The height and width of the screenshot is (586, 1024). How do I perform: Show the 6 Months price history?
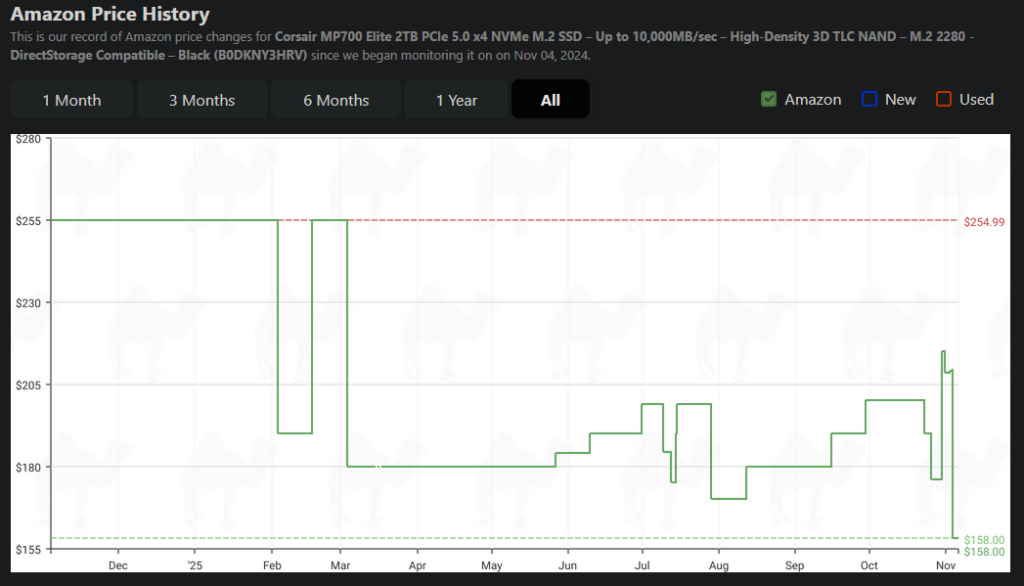click(x=336, y=100)
